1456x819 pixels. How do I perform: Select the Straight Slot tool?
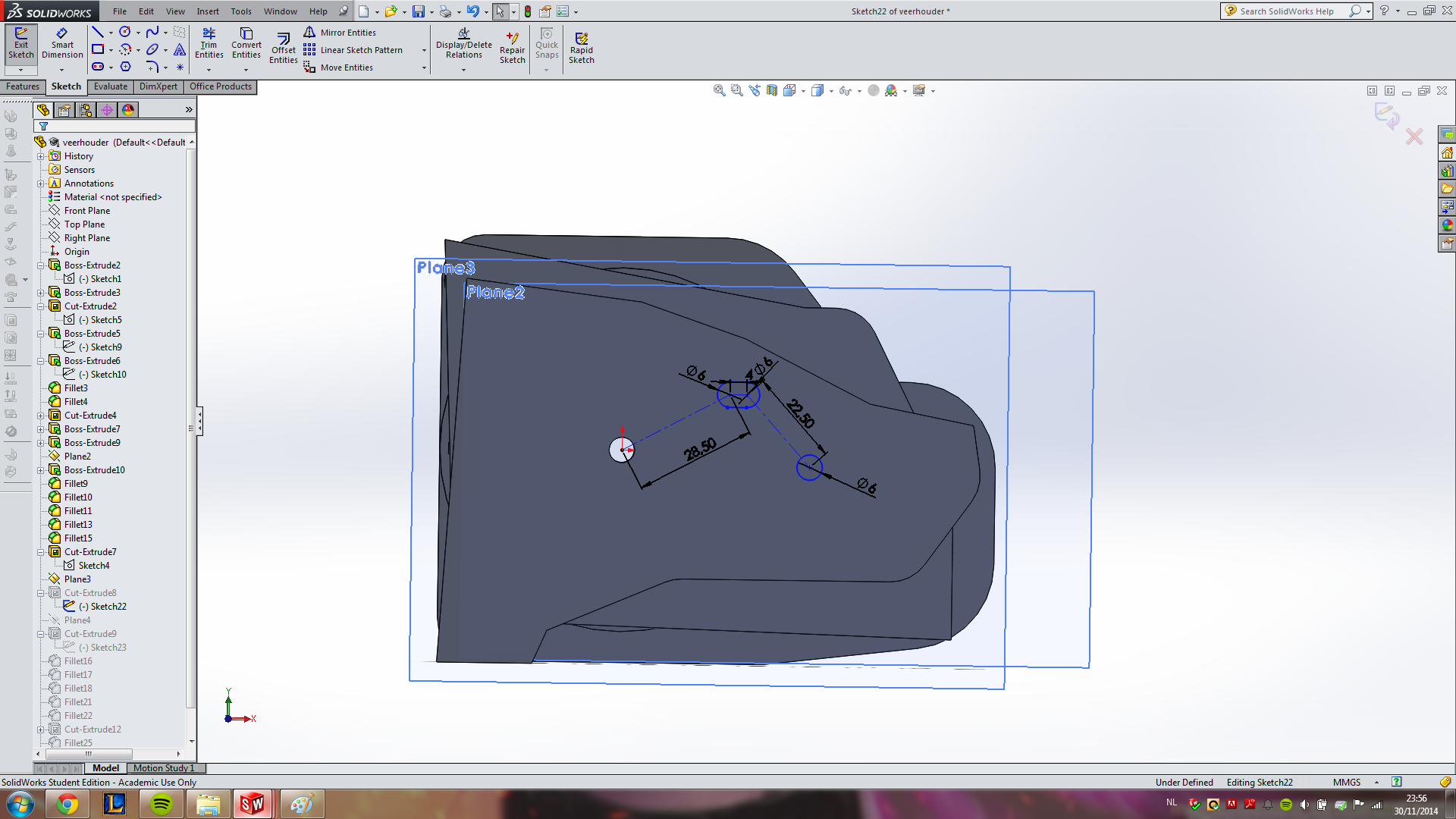[x=98, y=67]
